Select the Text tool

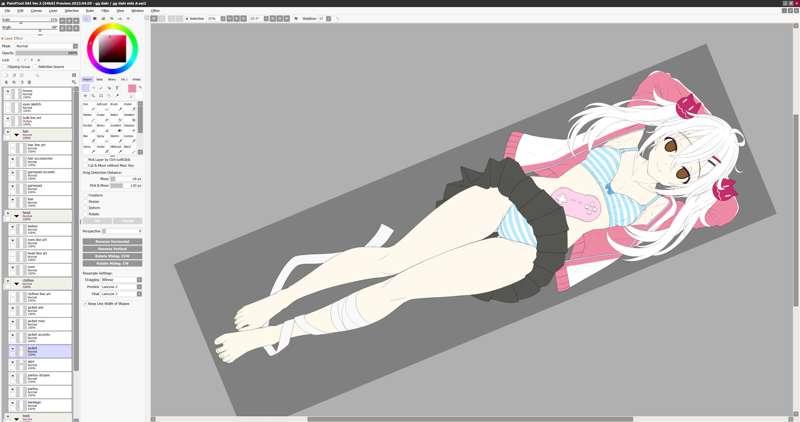[117, 88]
